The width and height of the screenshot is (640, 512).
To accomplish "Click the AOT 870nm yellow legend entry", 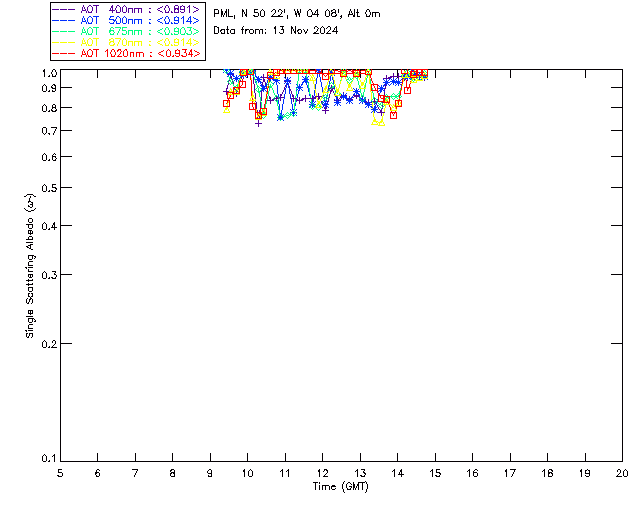I will click(126, 42).
